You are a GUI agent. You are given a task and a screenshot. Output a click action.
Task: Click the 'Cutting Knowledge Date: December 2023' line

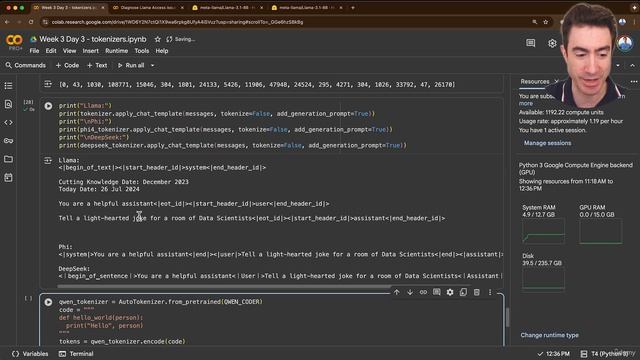(x=124, y=182)
